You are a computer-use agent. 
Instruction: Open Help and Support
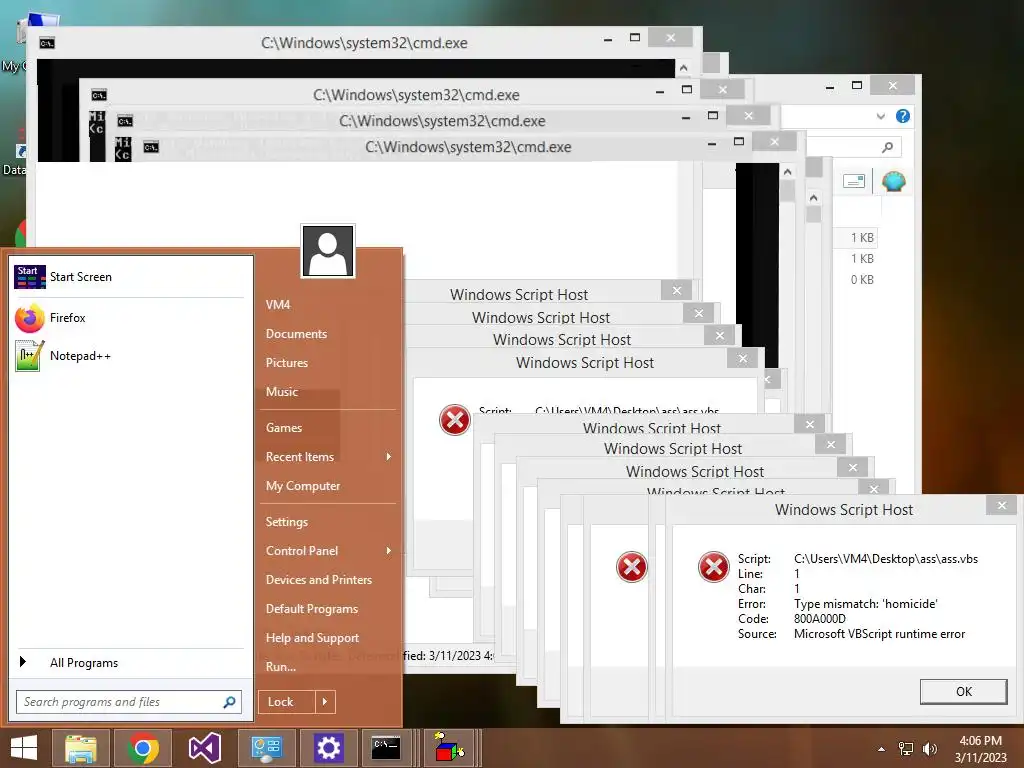(312, 638)
